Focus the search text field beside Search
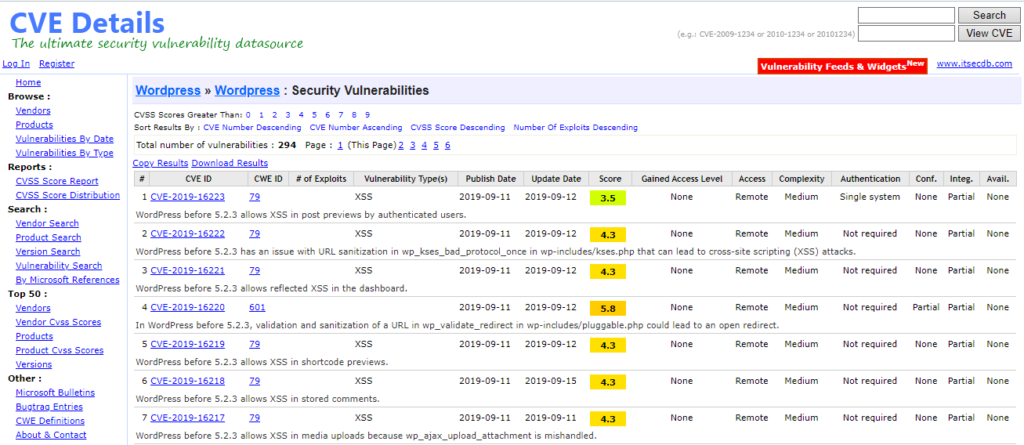This screenshot has width=1024, height=445. pyautogui.click(x=906, y=15)
